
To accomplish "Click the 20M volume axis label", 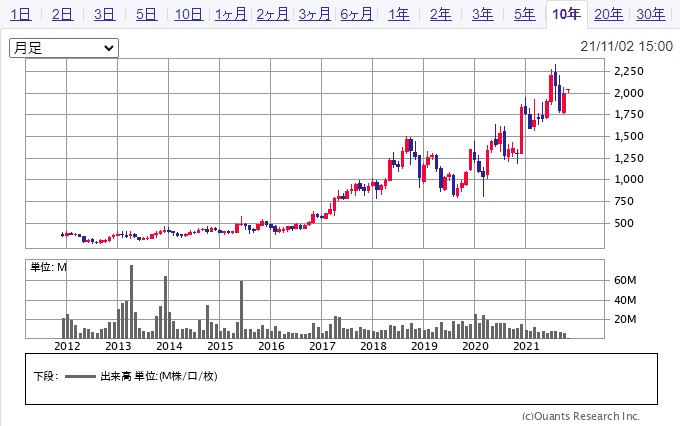I will click(625, 319).
